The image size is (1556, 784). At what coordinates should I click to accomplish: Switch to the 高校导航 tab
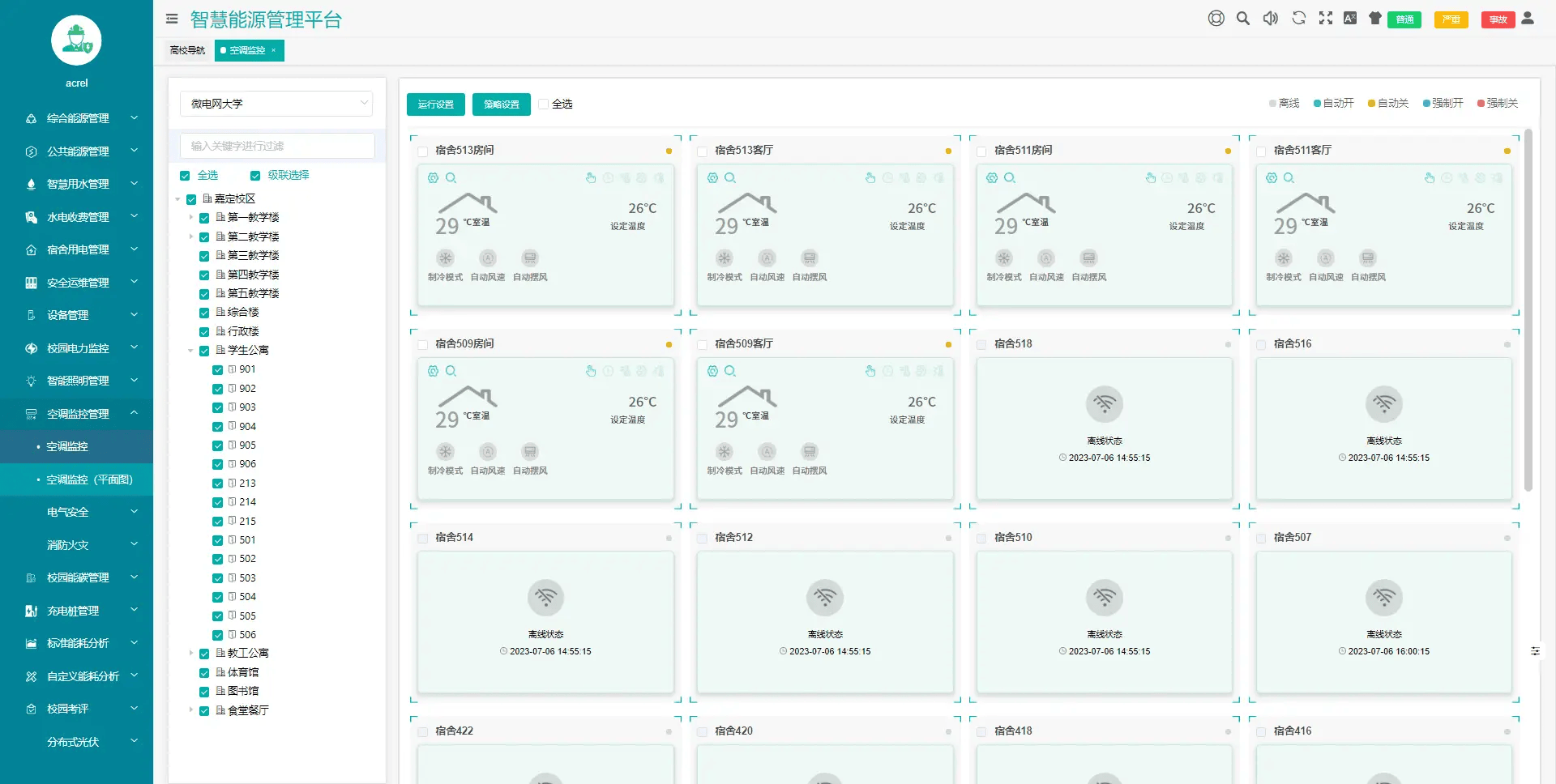(187, 50)
